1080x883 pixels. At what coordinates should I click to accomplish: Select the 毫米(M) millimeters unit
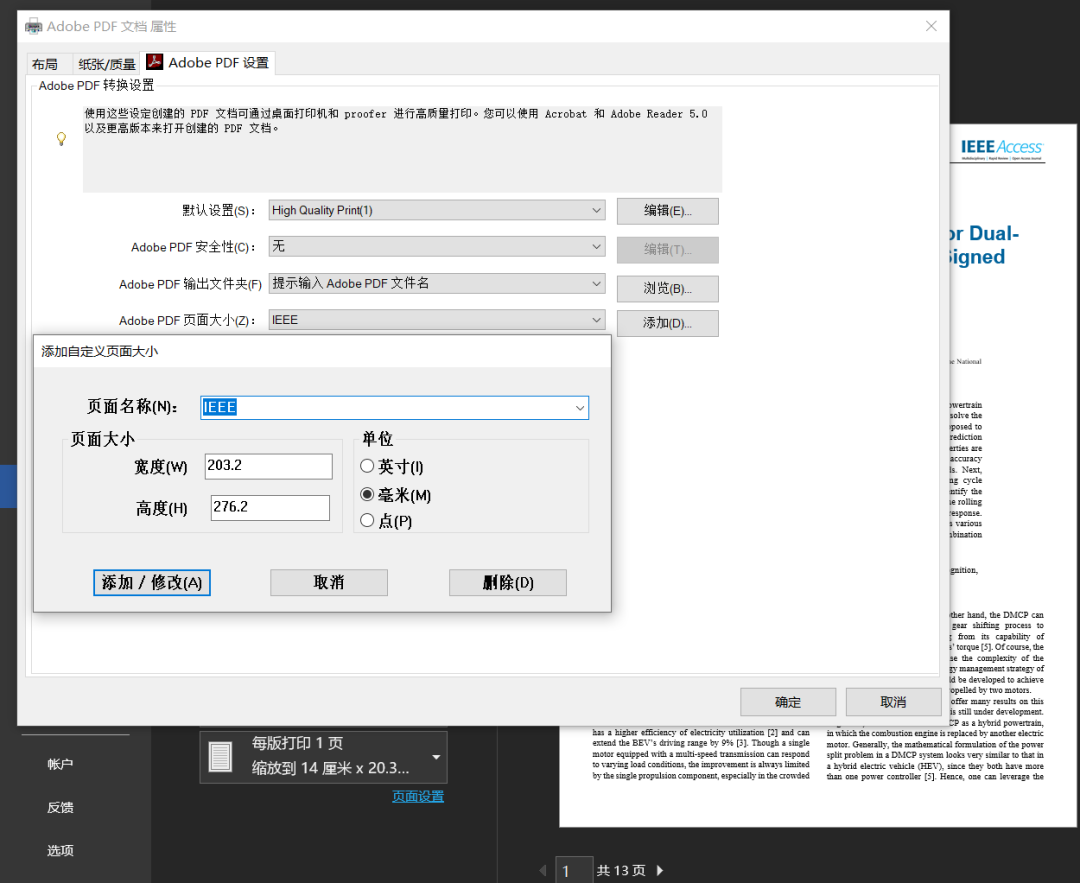(x=367, y=495)
